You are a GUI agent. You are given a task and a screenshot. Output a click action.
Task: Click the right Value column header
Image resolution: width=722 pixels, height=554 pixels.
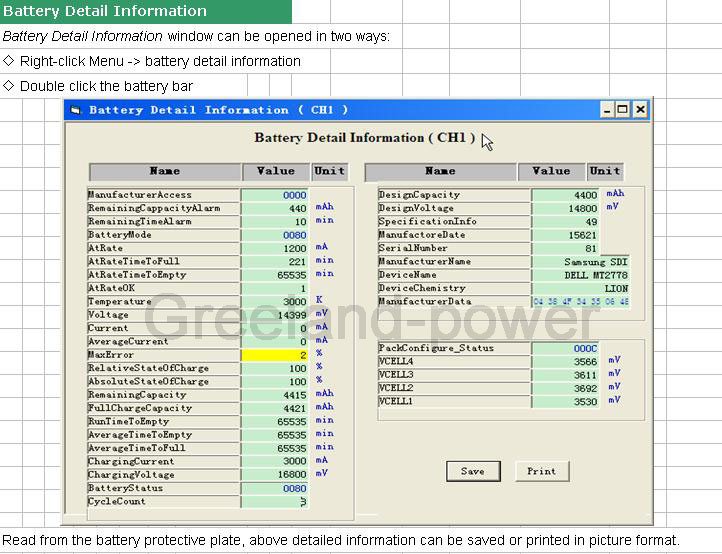coord(551,171)
